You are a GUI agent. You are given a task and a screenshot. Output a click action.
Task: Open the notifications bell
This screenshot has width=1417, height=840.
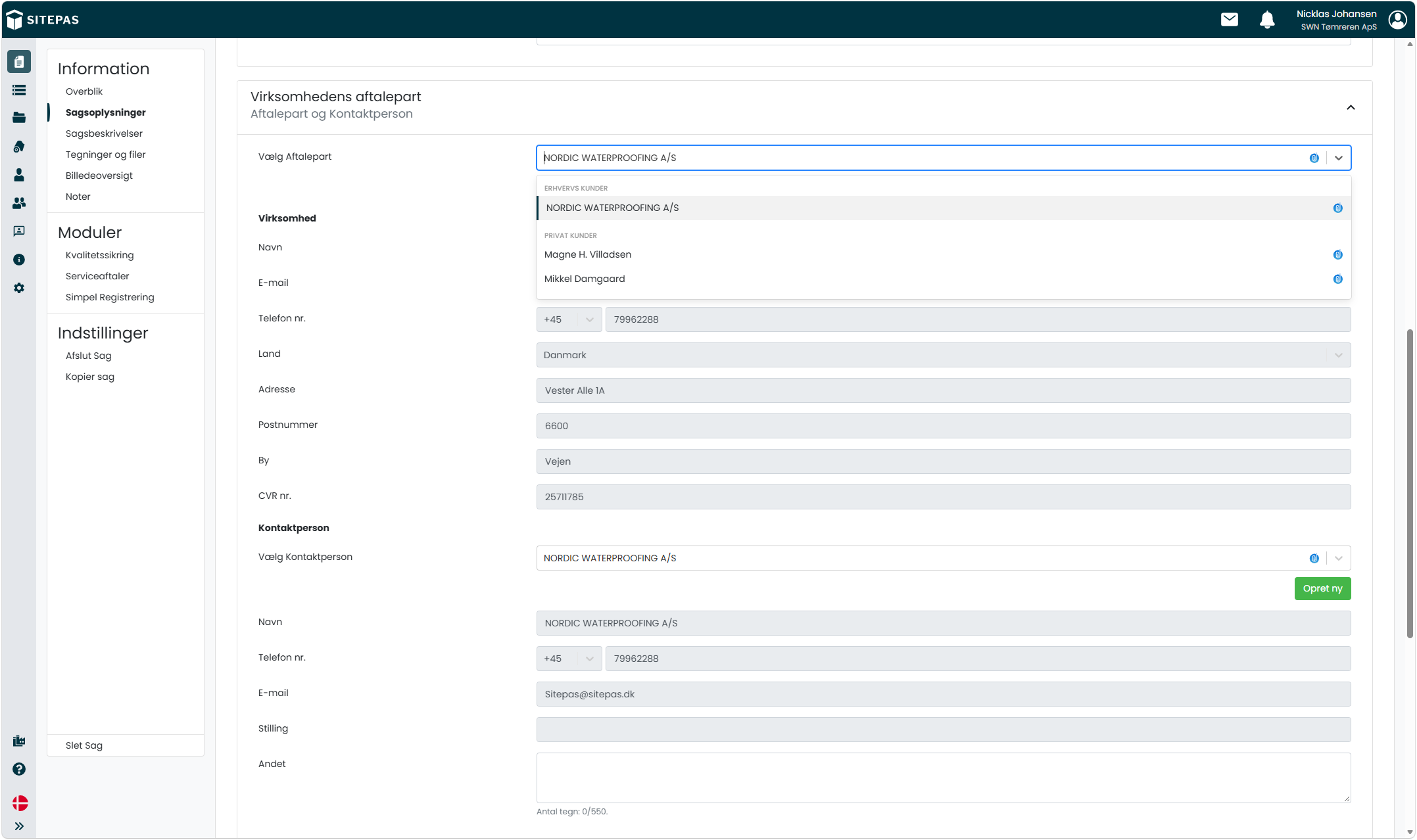(1267, 20)
